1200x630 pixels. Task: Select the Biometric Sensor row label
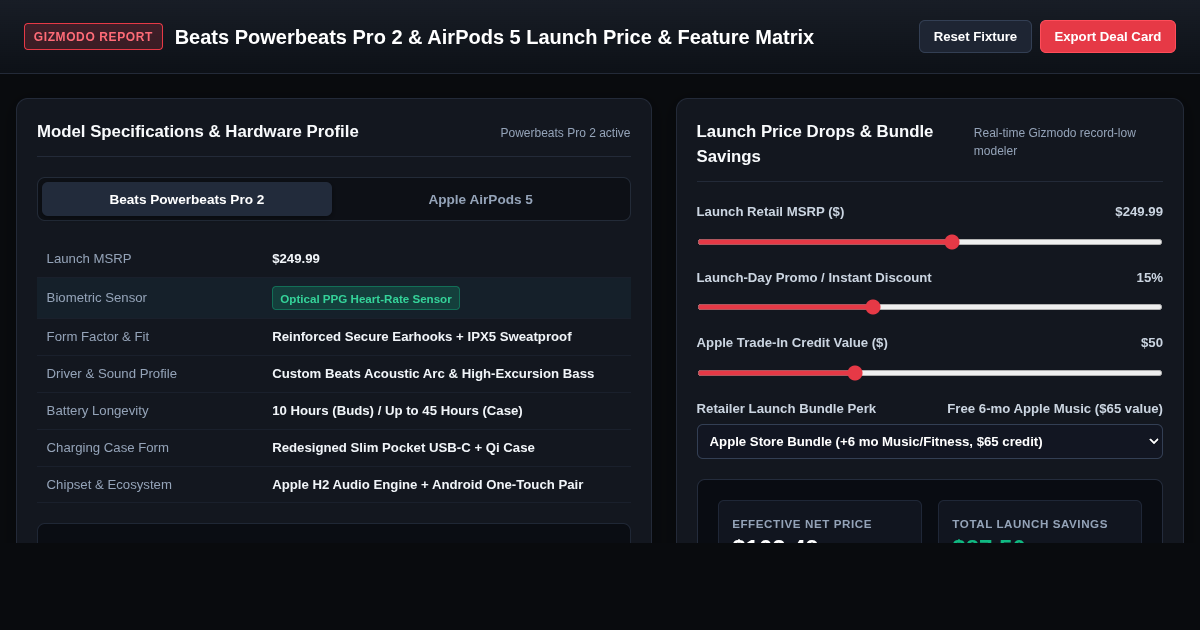(97, 298)
